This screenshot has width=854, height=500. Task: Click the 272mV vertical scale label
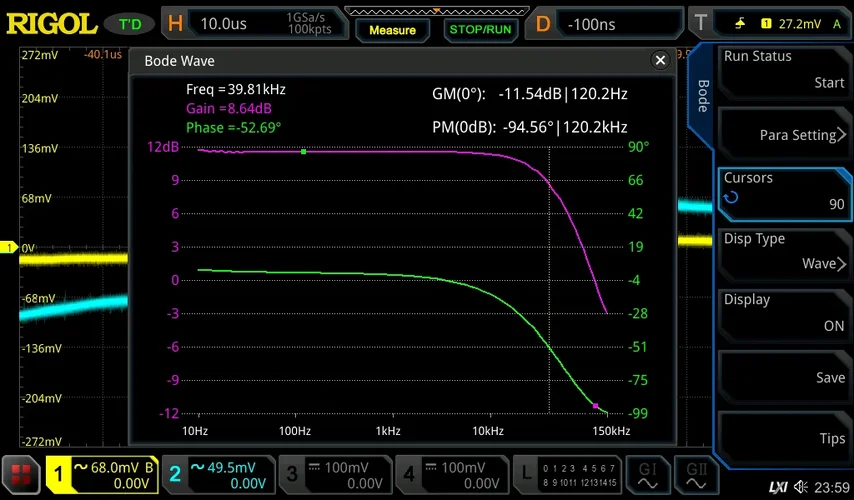coord(39,54)
